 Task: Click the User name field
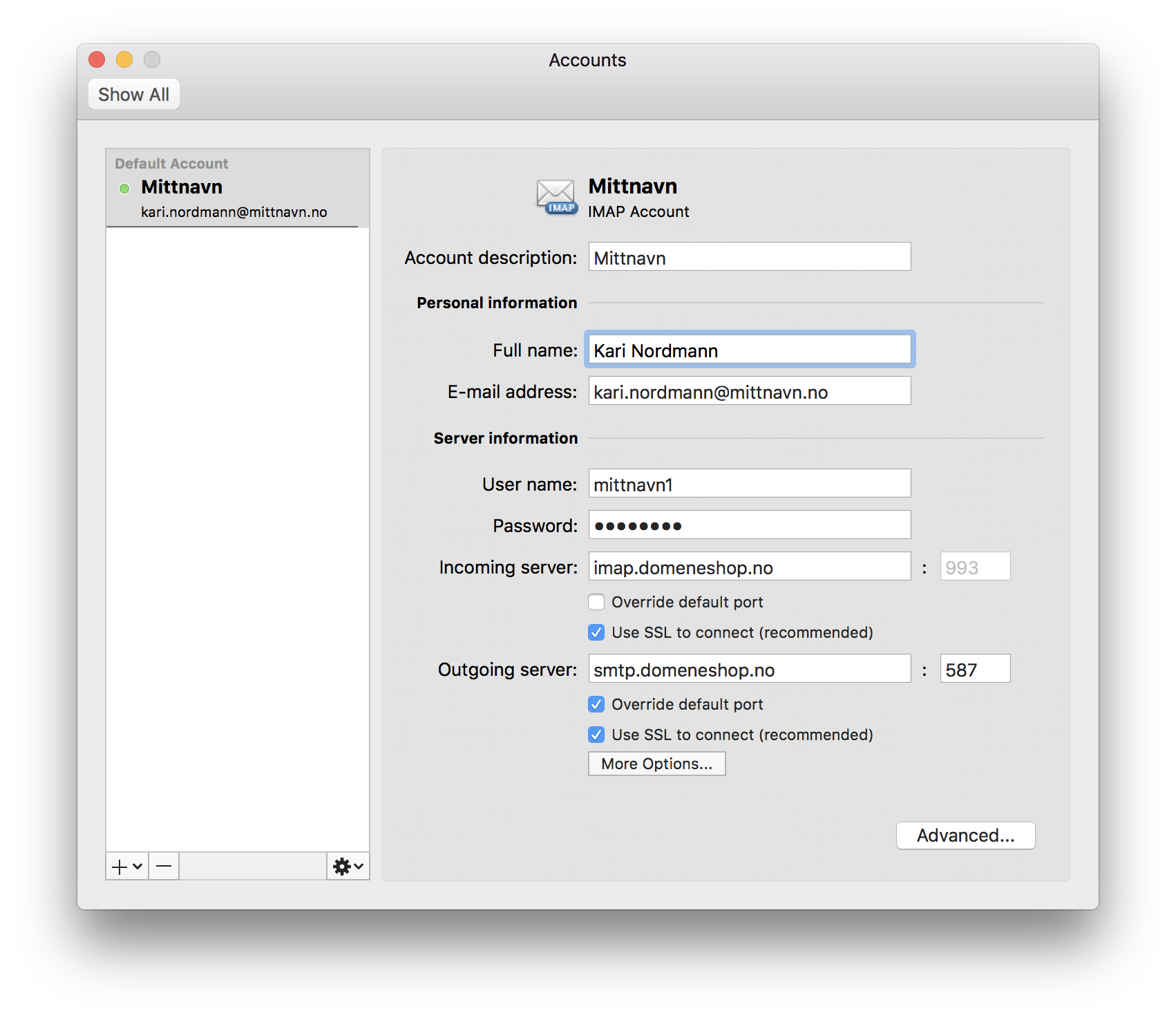click(750, 484)
